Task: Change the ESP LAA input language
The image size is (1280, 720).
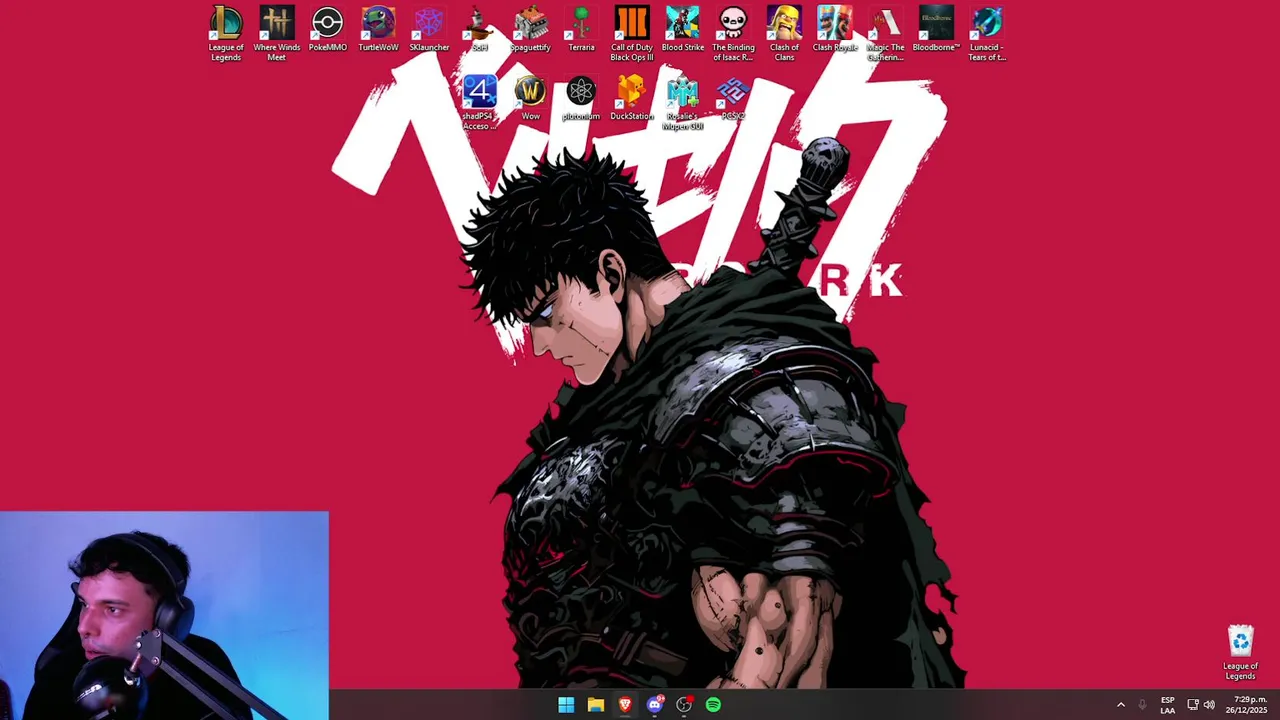Action: coord(1167,705)
